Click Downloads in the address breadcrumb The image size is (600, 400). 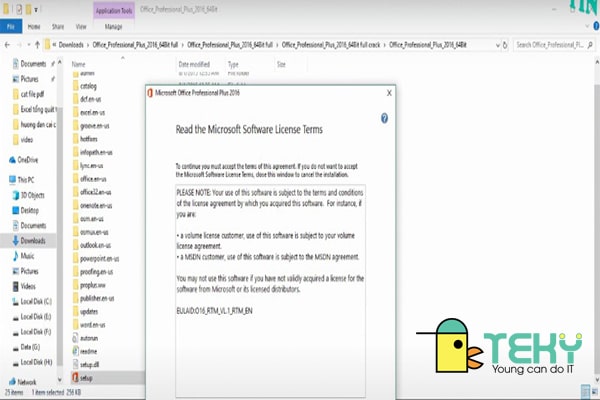pos(71,45)
